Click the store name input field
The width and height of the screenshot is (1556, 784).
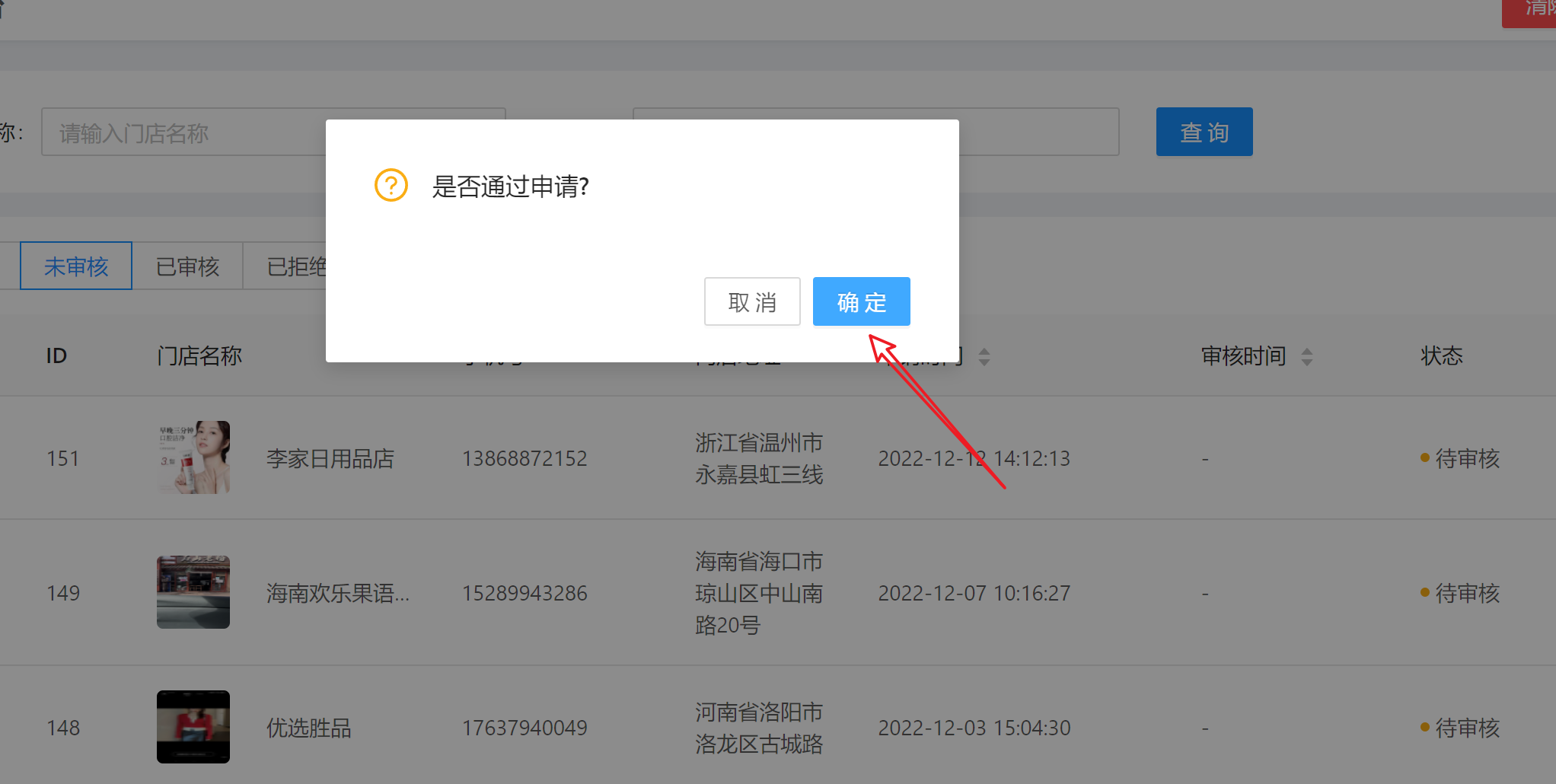(183, 132)
